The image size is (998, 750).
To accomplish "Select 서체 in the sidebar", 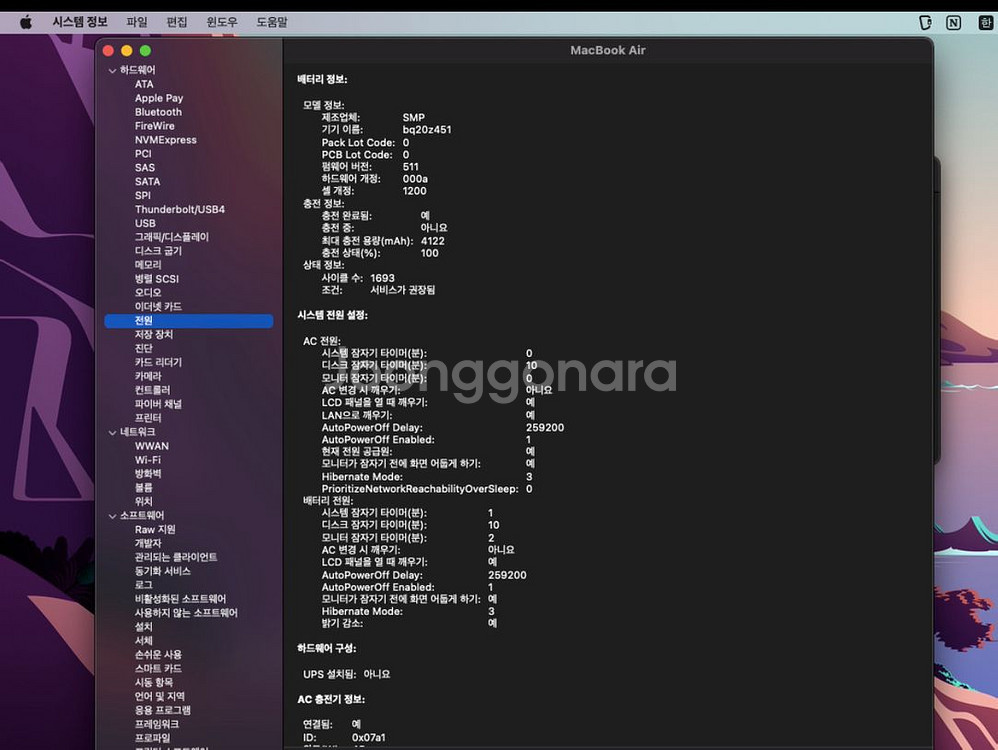I will click(143, 641).
